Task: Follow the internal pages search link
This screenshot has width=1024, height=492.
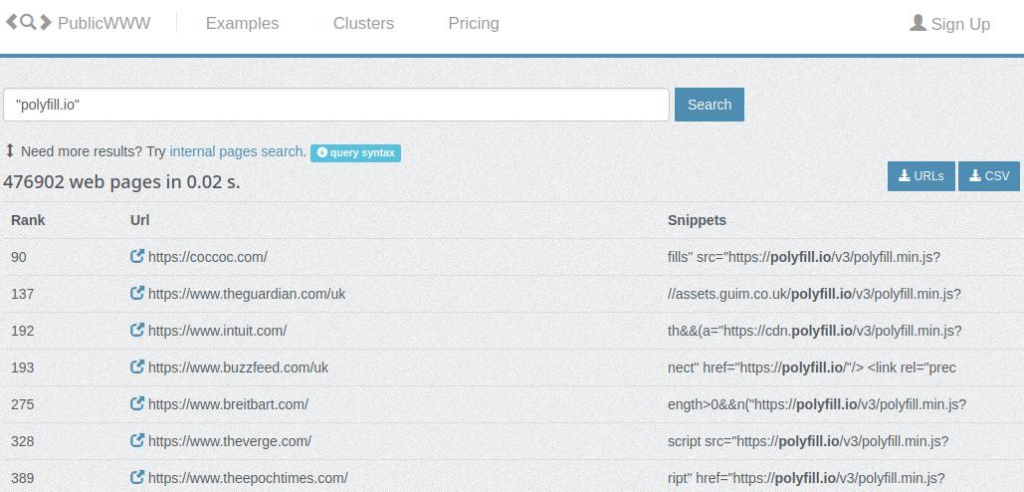Action: click(236, 152)
